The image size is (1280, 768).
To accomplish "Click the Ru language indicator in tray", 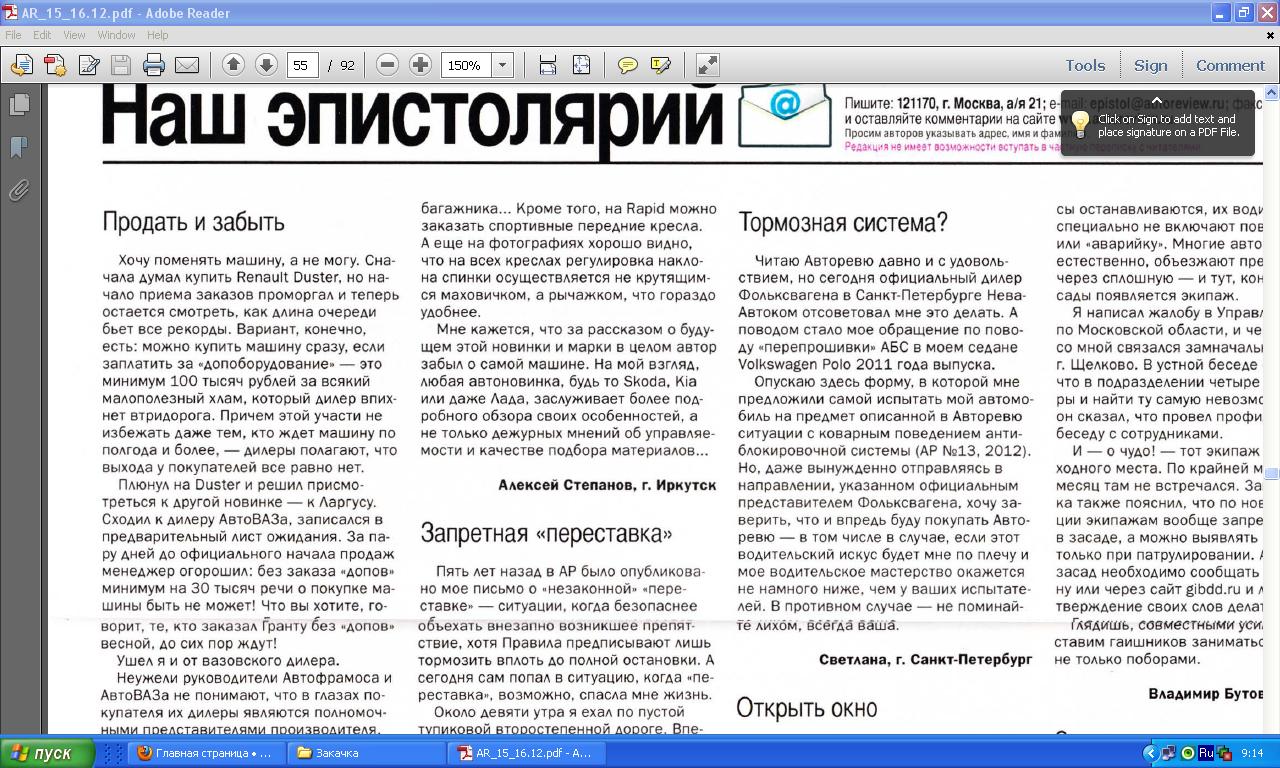I will pos(1206,753).
